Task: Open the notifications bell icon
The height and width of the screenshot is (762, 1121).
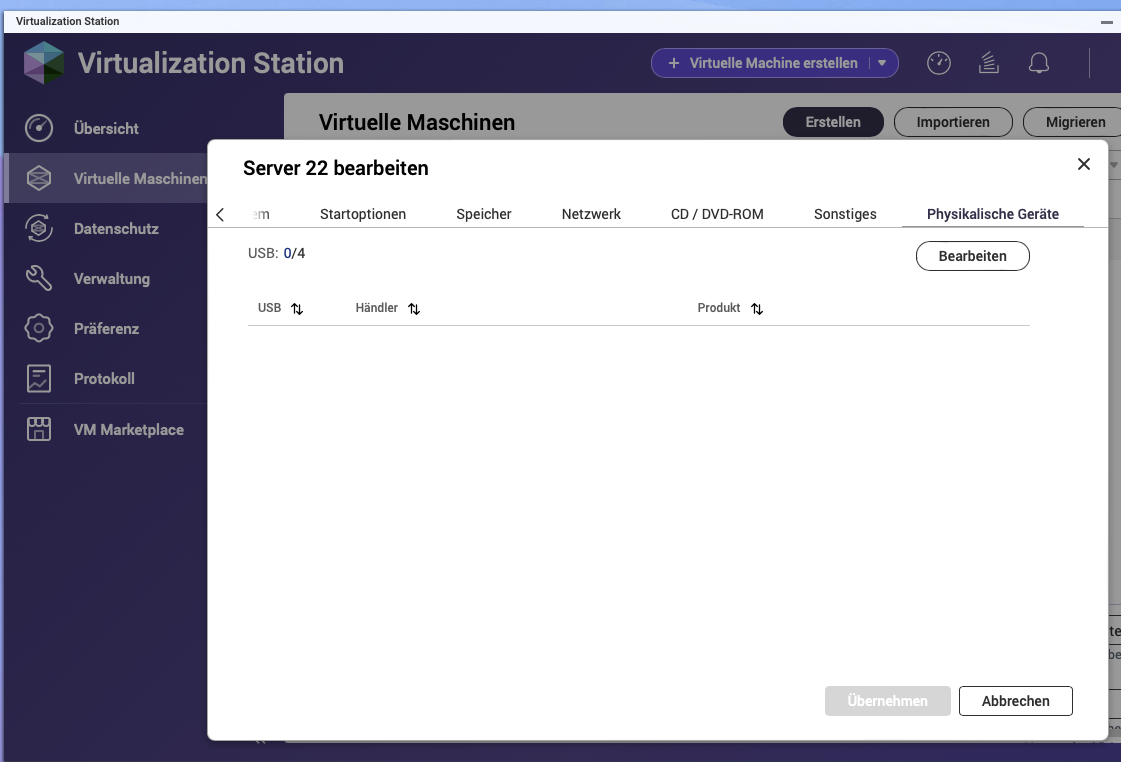Action: coord(1039,63)
